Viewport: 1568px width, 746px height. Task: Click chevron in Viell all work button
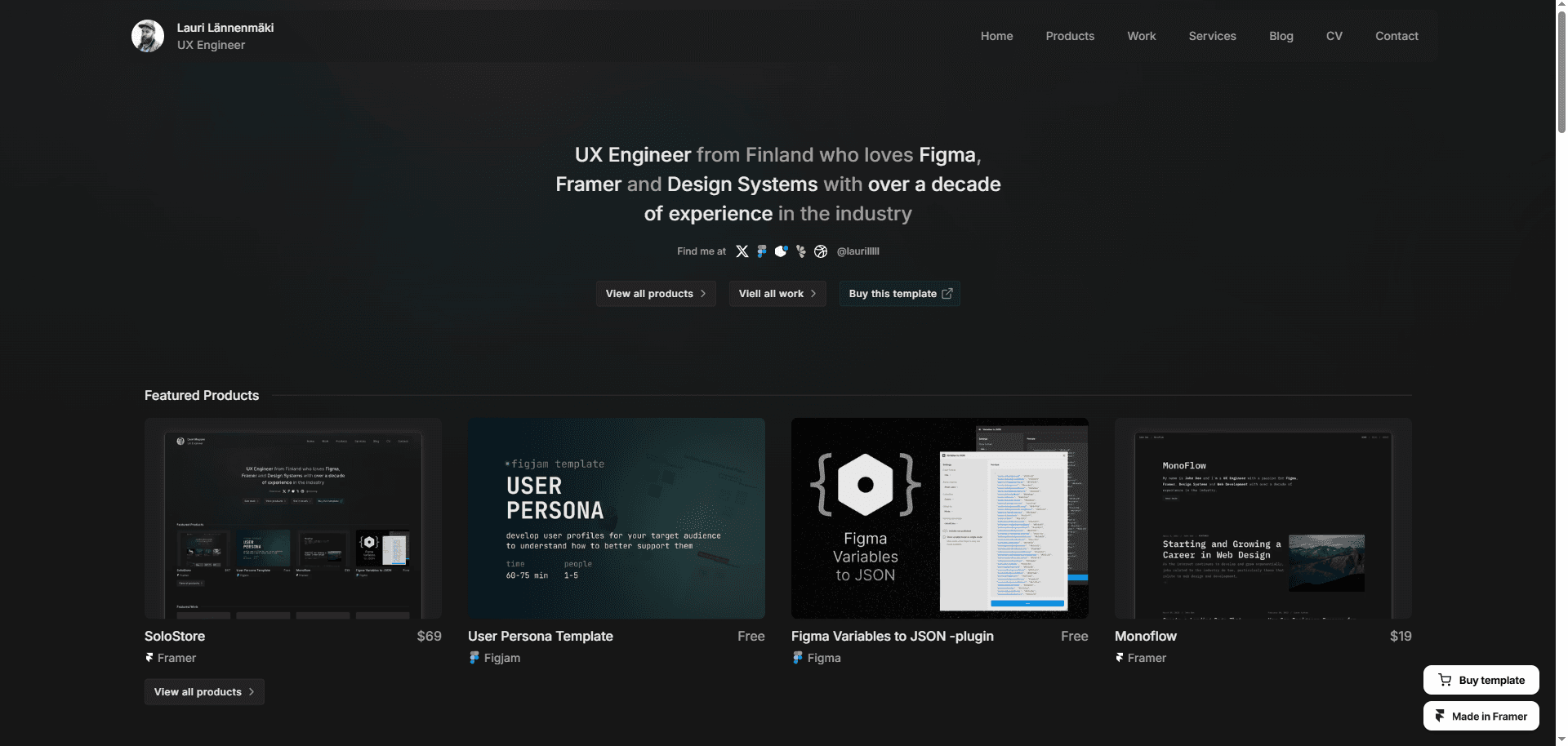(x=813, y=294)
